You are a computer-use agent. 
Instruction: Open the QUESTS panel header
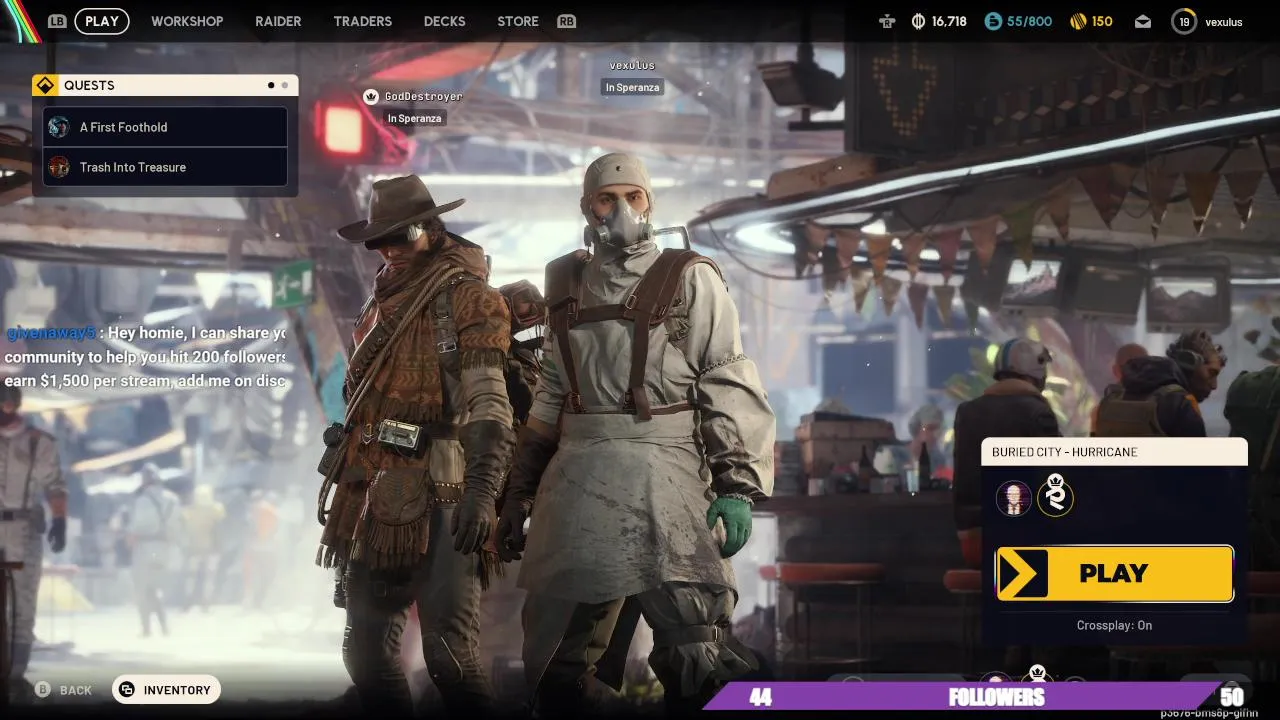tap(165, 85)
